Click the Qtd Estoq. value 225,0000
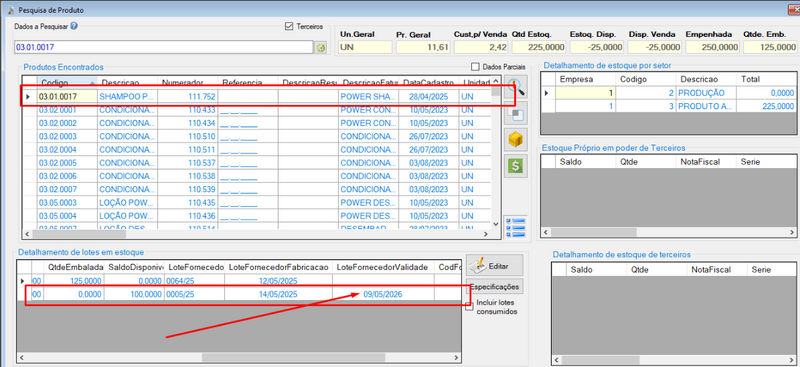Screen dimensions: 800x367 click(538, 47)
